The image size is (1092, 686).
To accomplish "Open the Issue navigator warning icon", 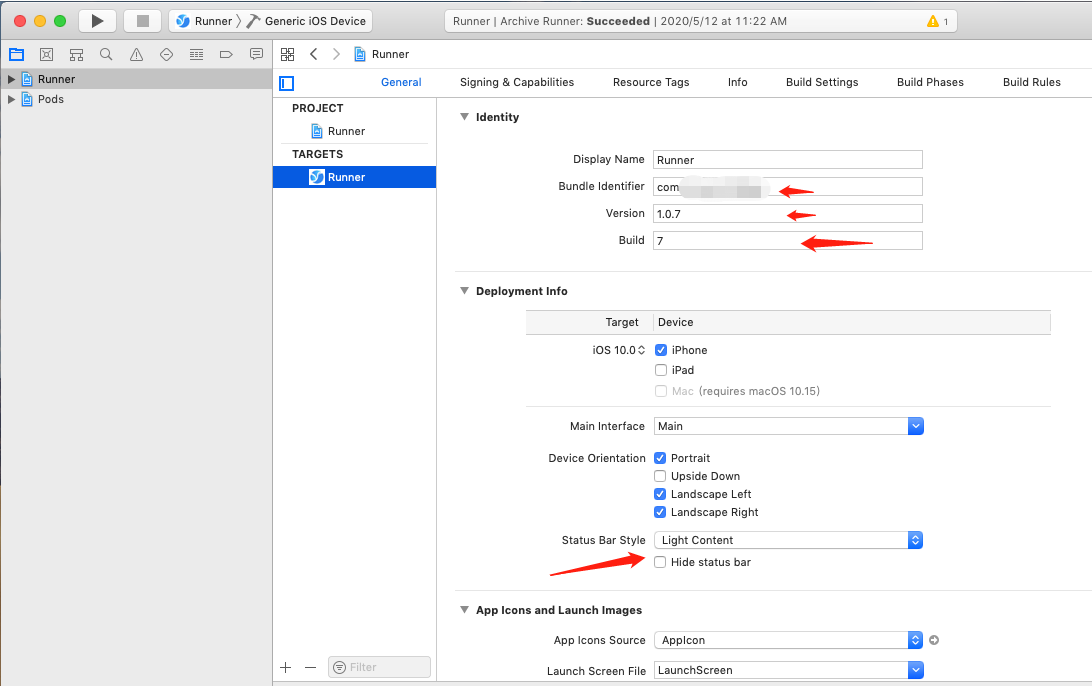I will pos(136,54).
